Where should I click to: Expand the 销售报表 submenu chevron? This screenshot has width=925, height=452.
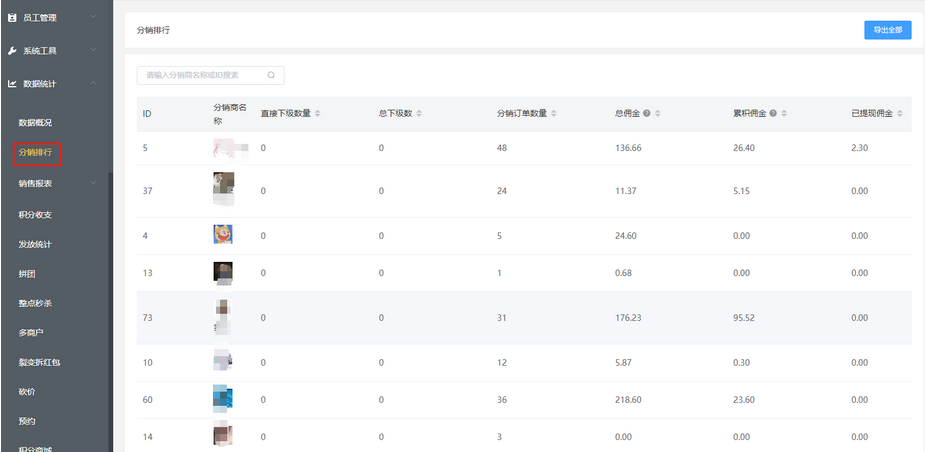coord(93,183)
